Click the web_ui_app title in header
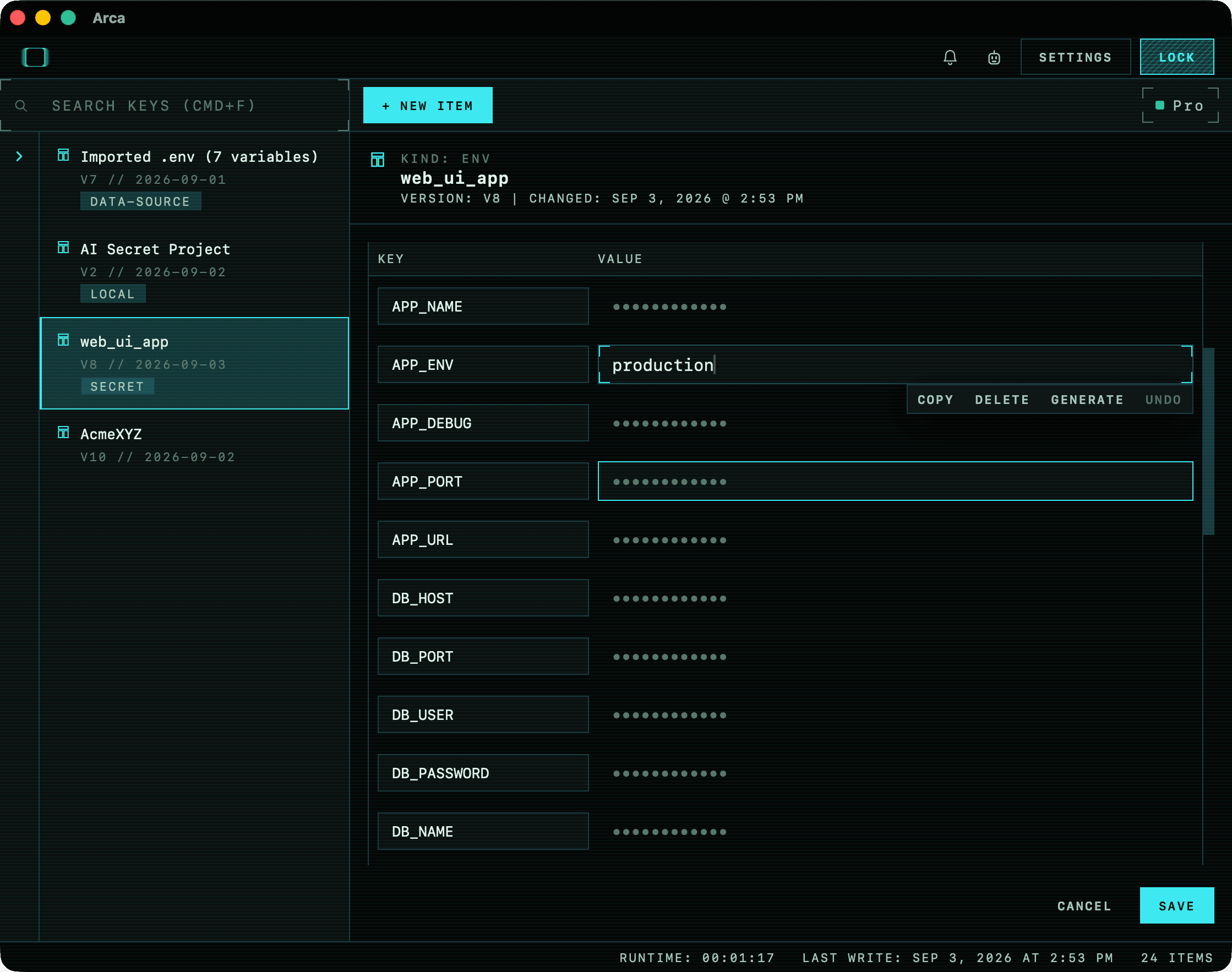The height and width of the screenshot is (972, 1232). 455,178
